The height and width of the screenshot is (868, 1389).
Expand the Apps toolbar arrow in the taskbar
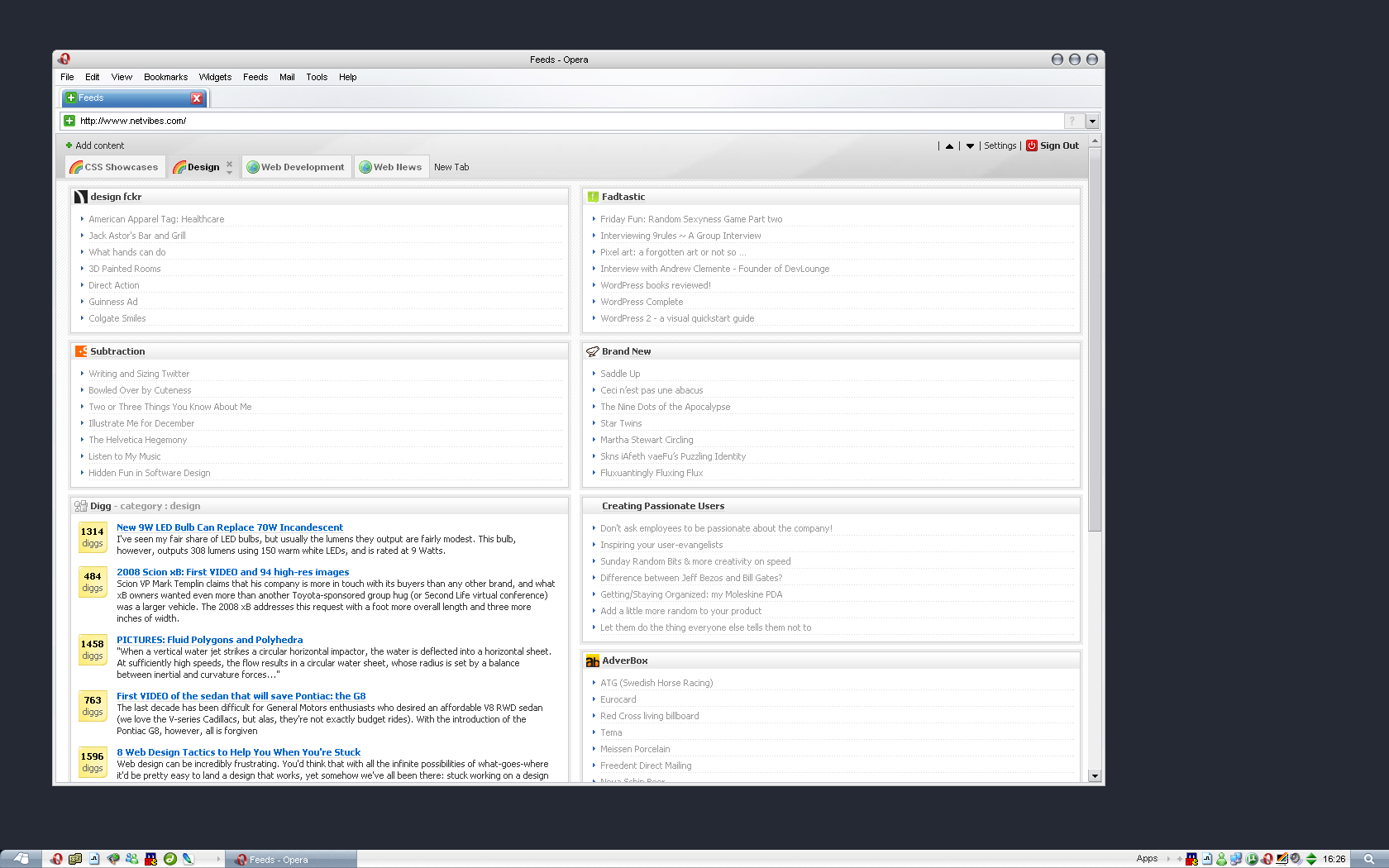click(x=1168, y=859)
